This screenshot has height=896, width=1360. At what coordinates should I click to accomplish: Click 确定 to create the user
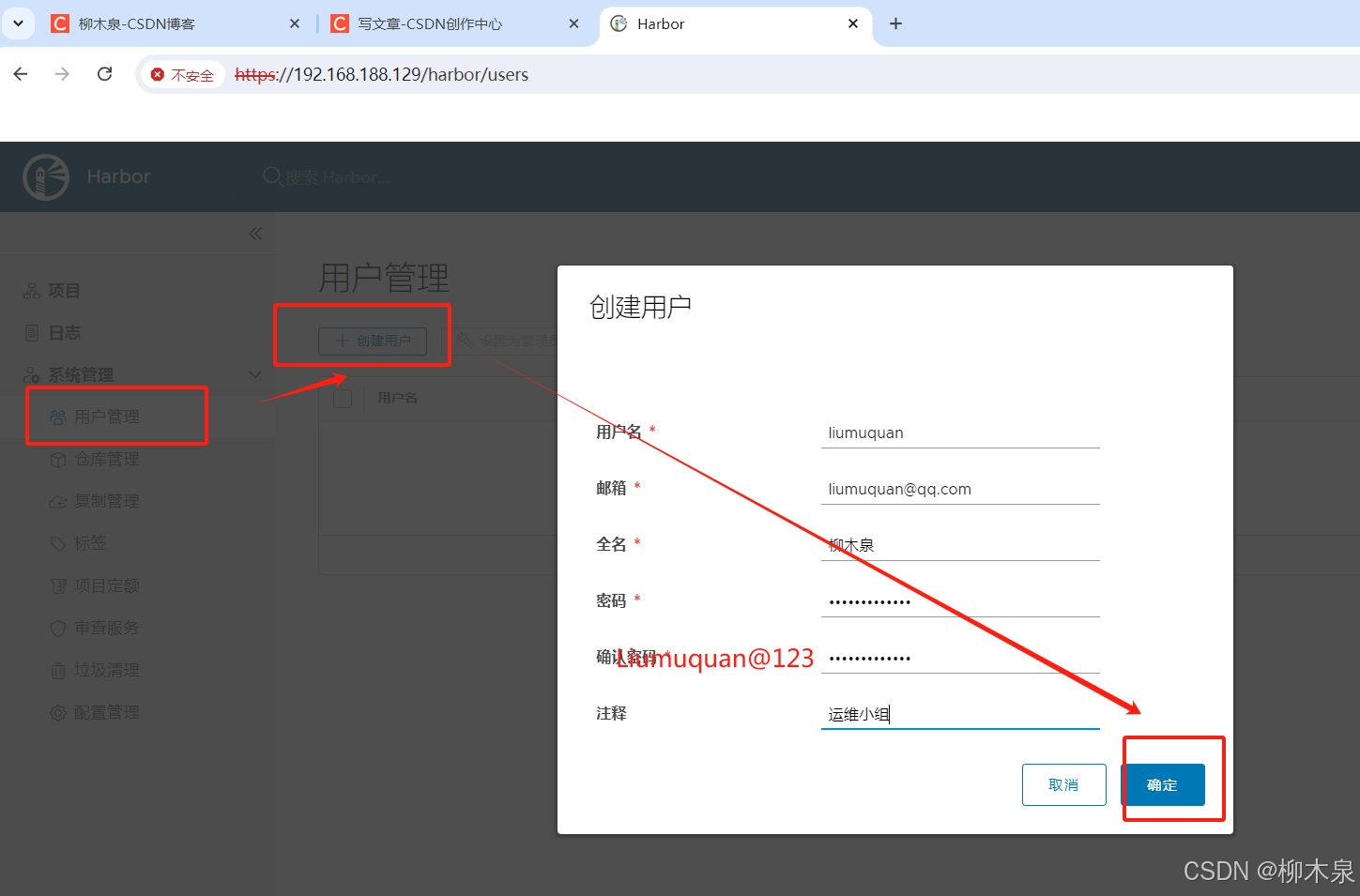tap(1162, 784)
